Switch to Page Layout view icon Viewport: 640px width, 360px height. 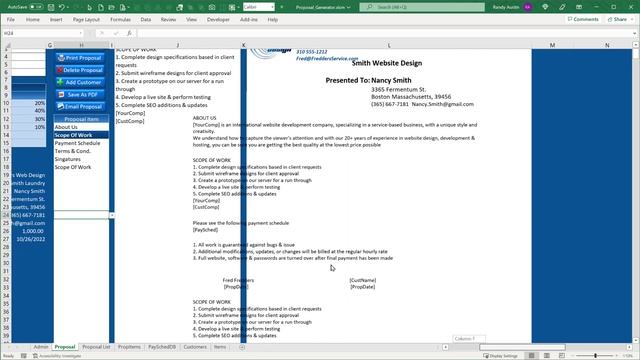547,356
